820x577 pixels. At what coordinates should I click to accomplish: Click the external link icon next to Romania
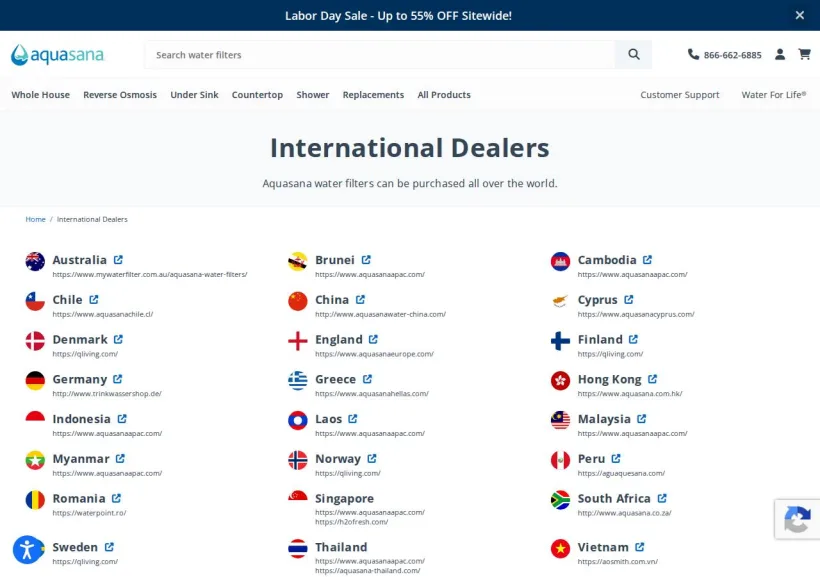[x=116, y=498]
